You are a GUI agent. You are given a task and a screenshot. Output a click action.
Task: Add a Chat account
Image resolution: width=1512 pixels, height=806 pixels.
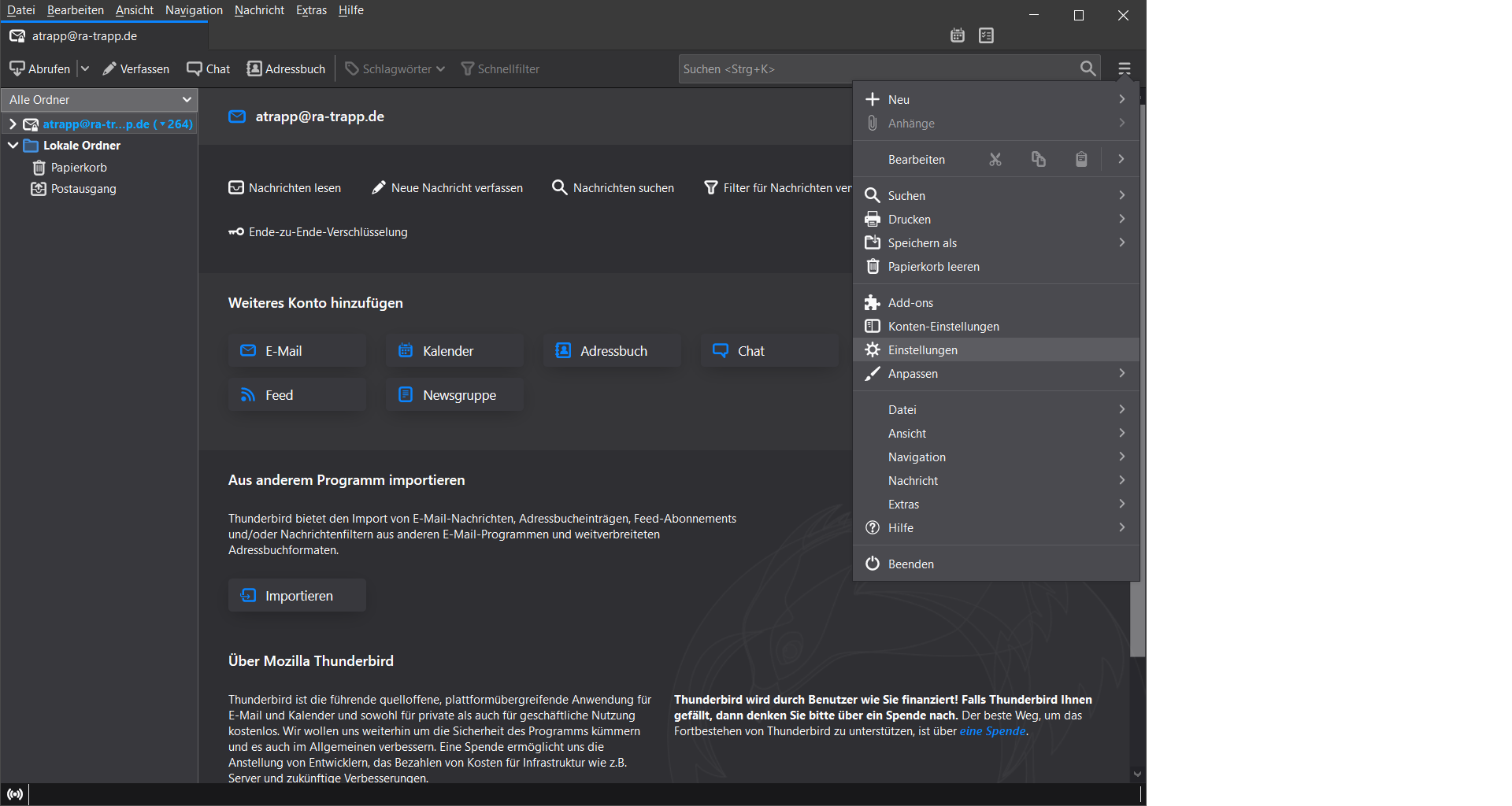coord(769,350)
